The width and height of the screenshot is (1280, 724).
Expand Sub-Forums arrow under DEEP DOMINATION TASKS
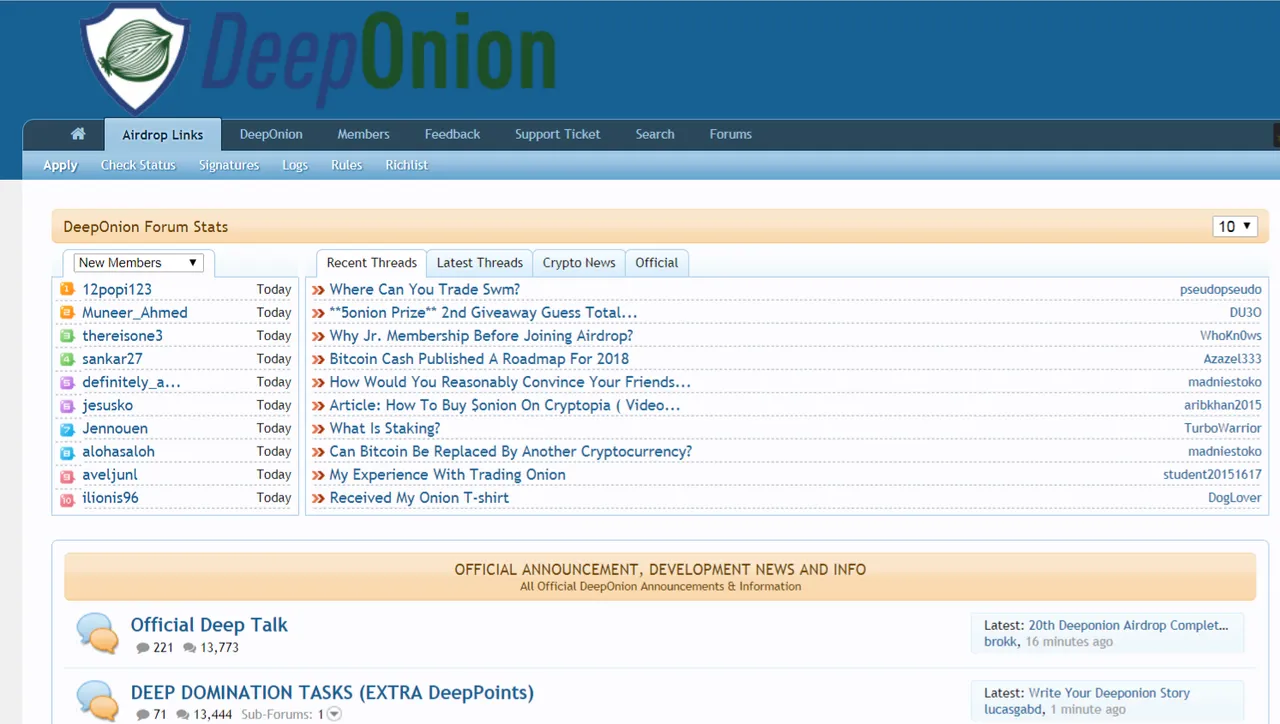click(x=334, y=714)
